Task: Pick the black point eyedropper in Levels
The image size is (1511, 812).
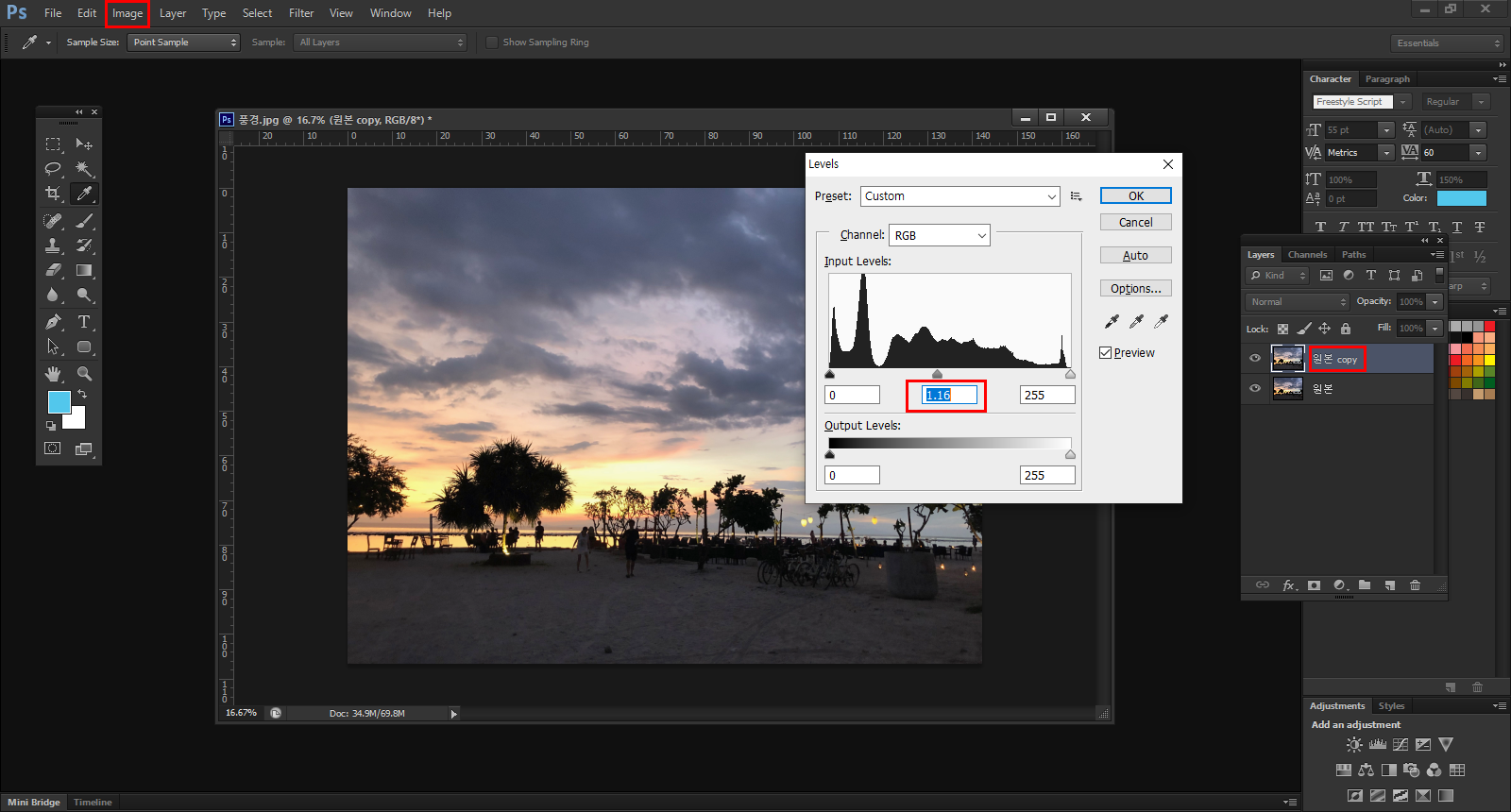Action: pyautogui.click(x=1112, y=322)
